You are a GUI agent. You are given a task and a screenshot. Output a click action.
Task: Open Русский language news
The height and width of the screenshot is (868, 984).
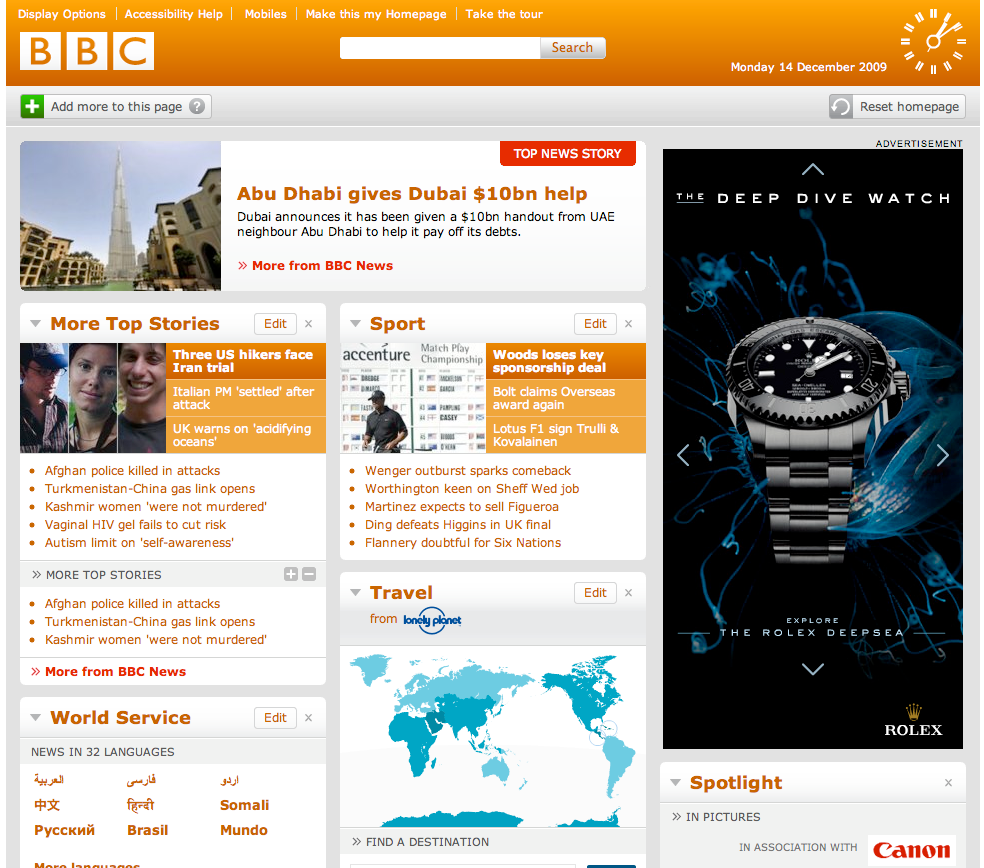tap(65, 830)
